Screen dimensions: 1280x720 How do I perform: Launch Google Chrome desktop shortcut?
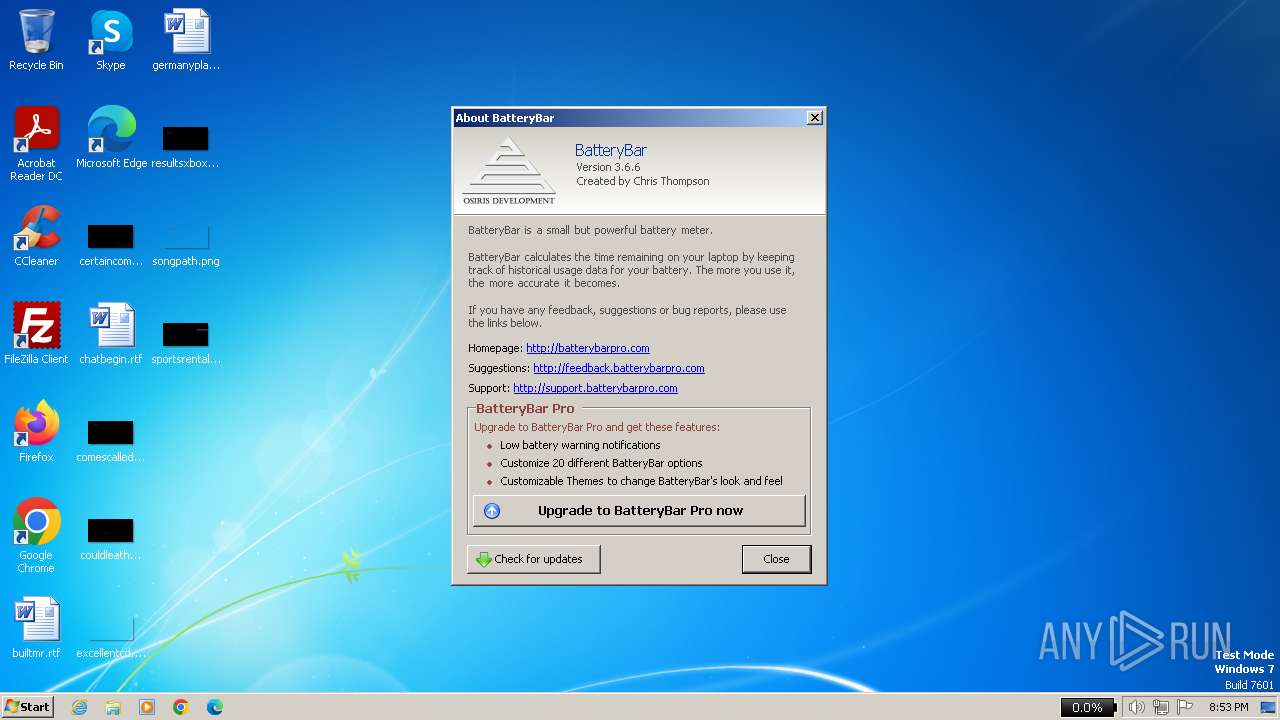coord(36,536)
